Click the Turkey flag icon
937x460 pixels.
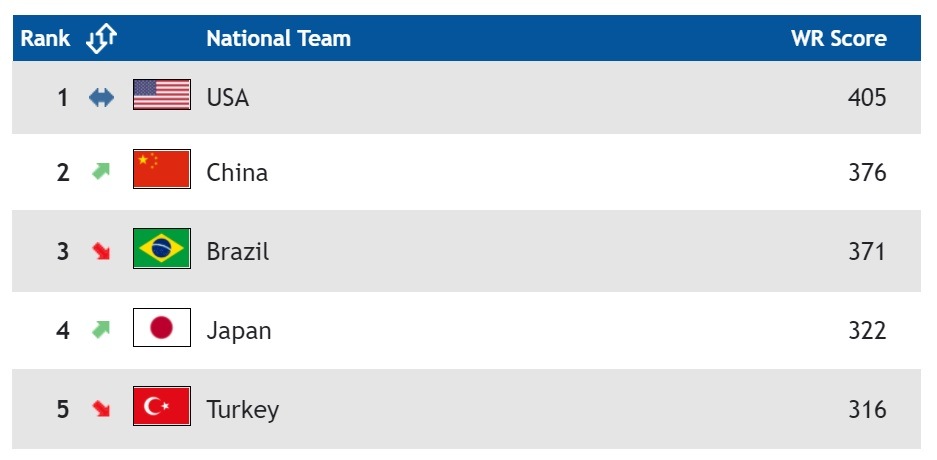161,406
